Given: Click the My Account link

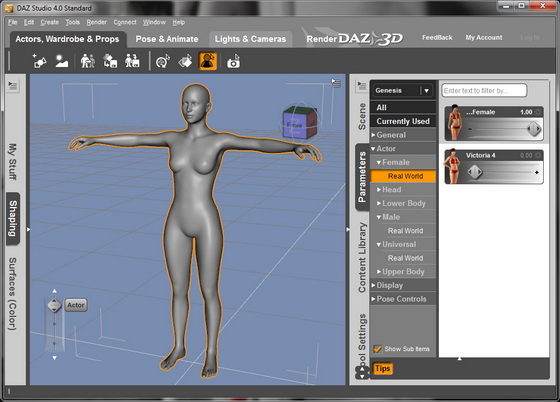Looking at the screenshot, I should point(484,37).
